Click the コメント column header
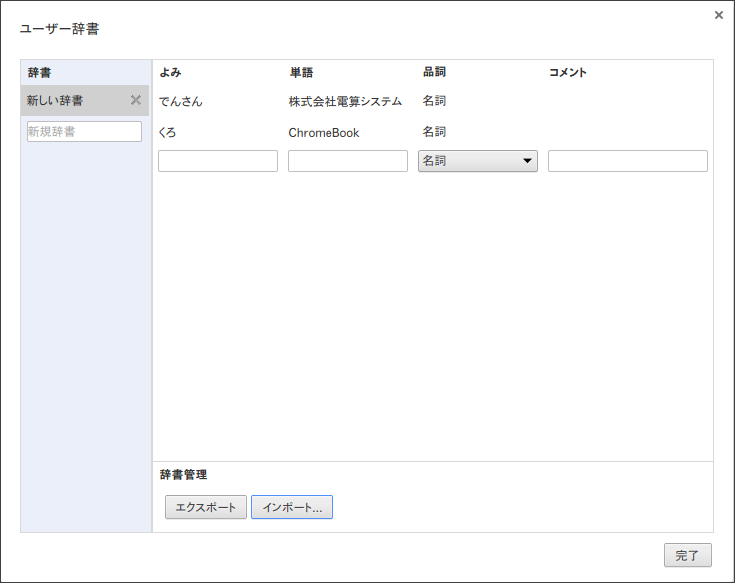The height and width of the screenshot is (583, 735). (567, 73)
